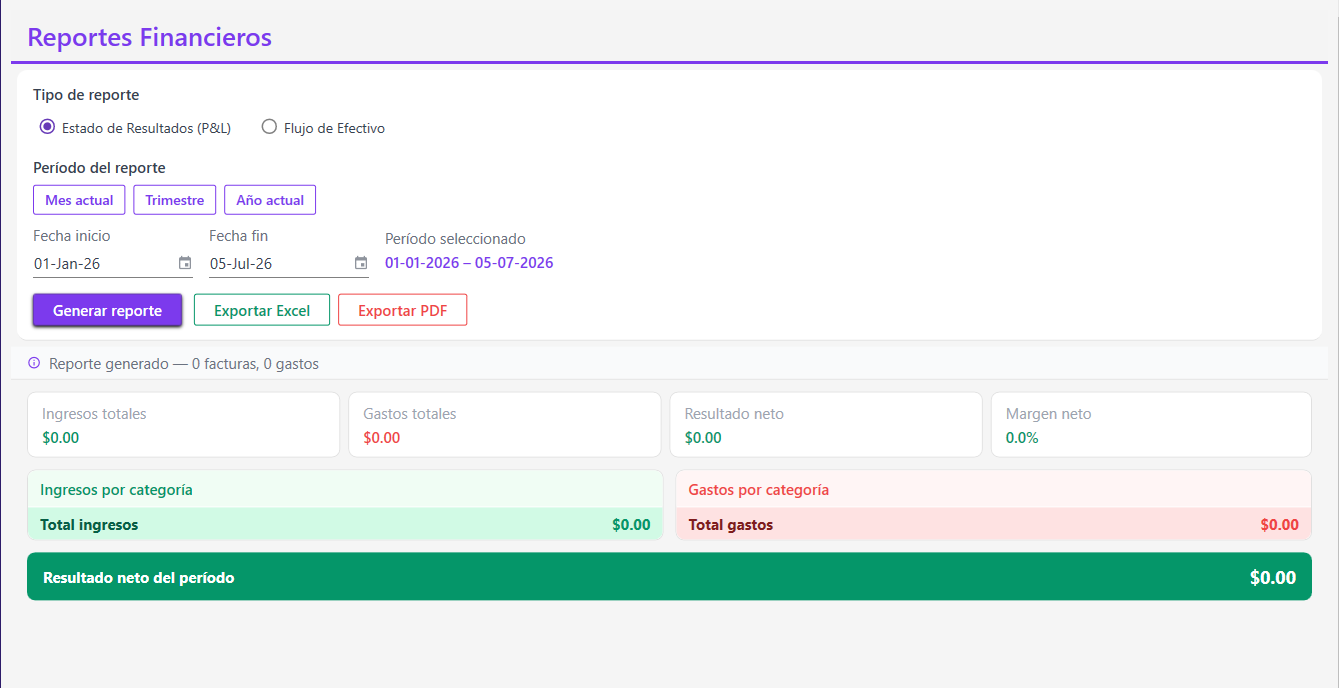The image size is (1339, 688).
Task: Click the Tipo de reporte label
Action: tap(86, 95)
